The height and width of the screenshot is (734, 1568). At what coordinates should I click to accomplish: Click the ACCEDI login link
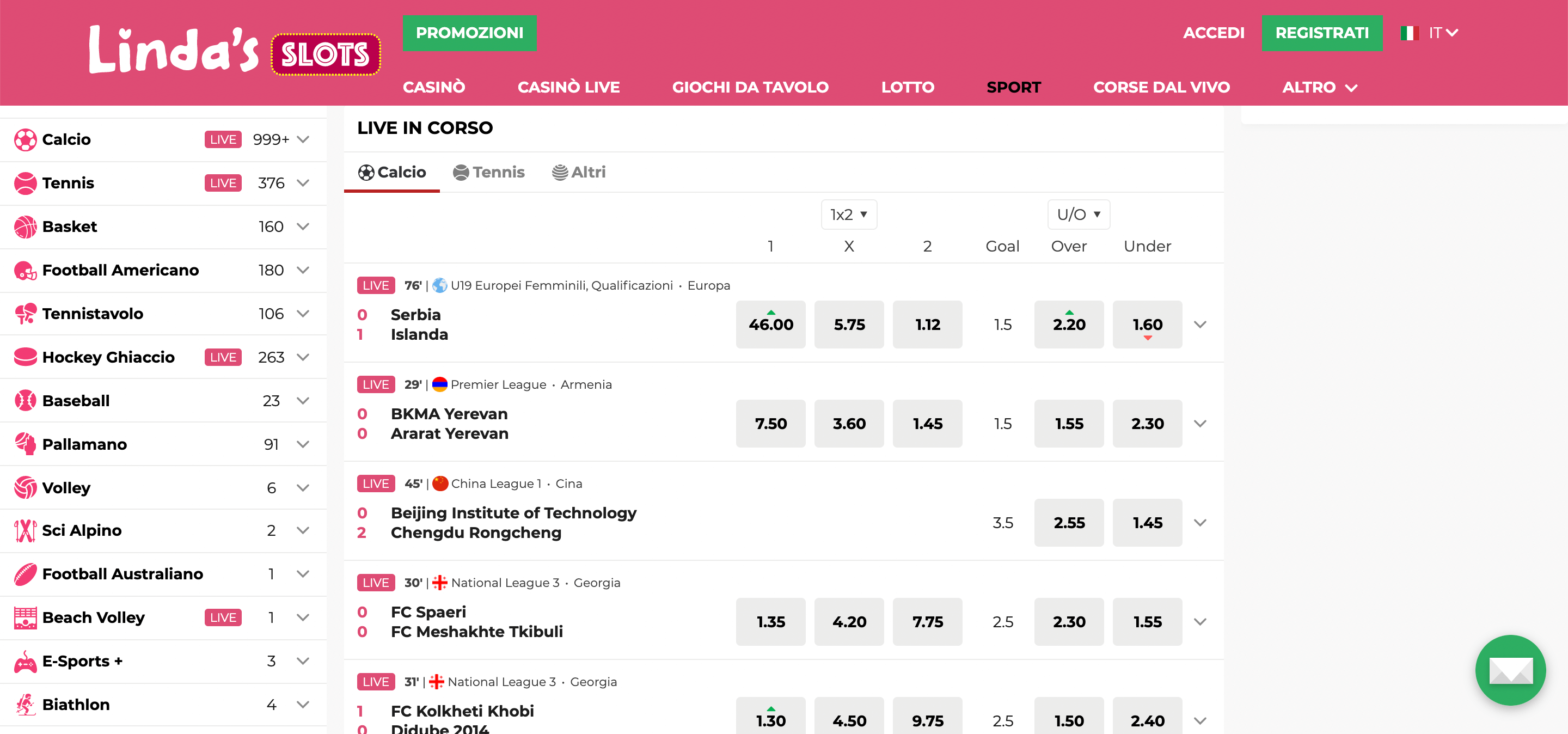(x=1214, y=33)
